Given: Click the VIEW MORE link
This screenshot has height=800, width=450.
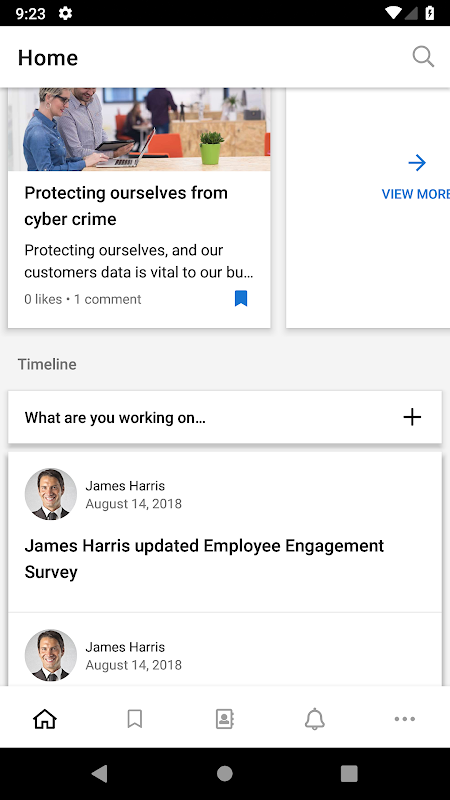Looking at the screenshot, I should point(415,194).
